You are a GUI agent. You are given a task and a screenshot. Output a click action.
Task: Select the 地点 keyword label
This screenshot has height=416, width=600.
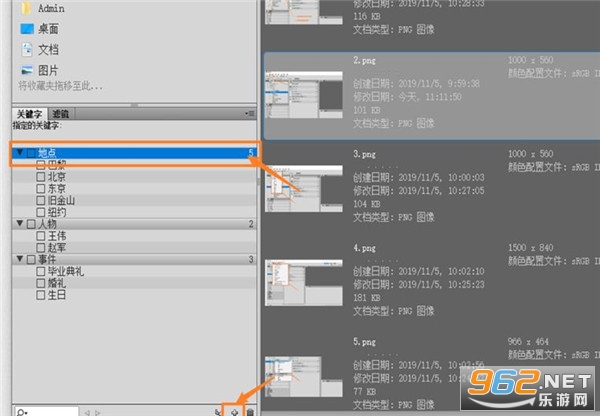coord(47,153)
